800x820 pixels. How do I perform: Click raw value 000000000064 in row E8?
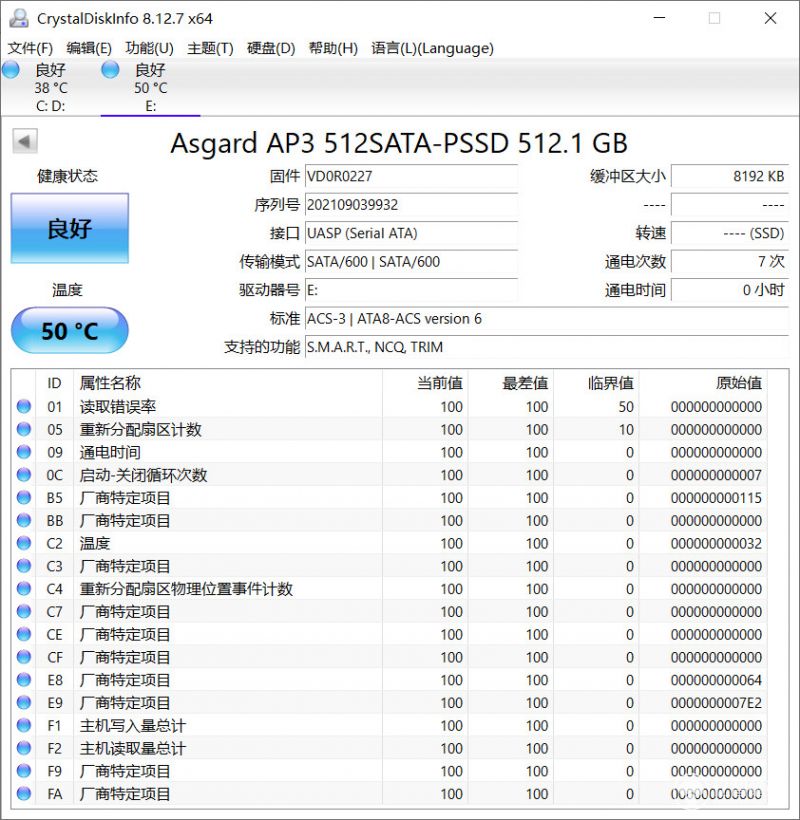[716, 680]
